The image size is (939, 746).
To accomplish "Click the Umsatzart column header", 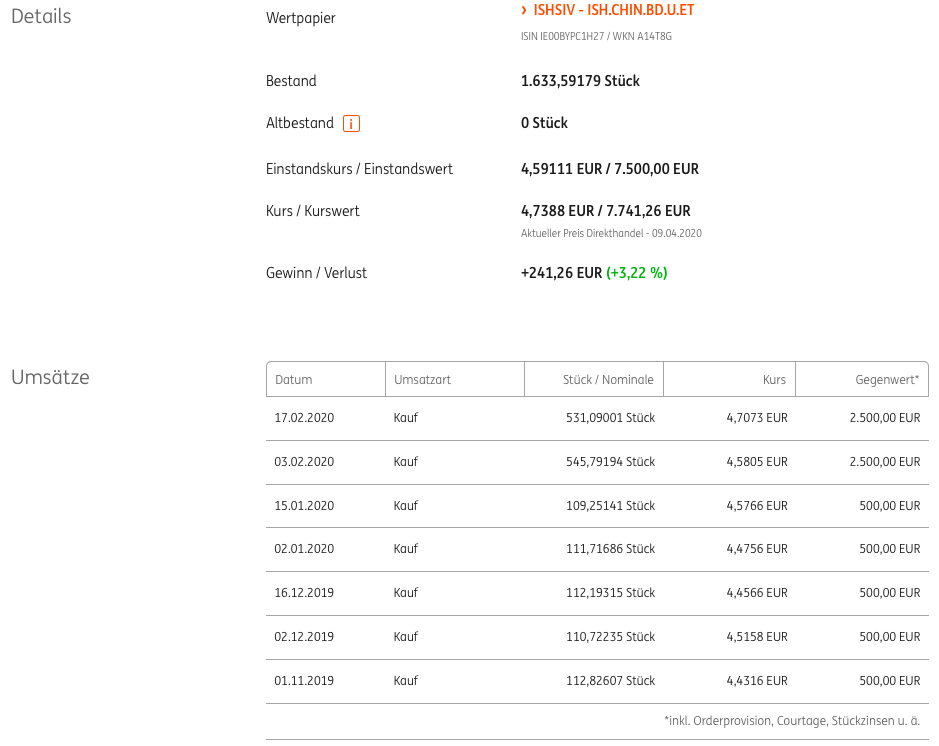I will [x=455, y=379].
